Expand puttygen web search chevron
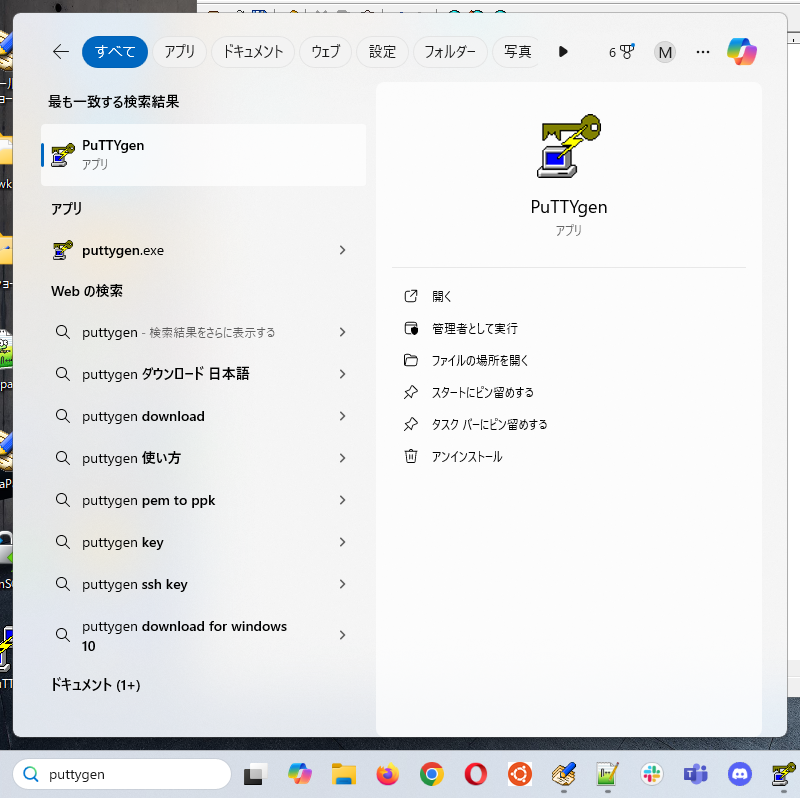This screenshot has height=798, width=800. pyautogui.click(x=342, y=332)
